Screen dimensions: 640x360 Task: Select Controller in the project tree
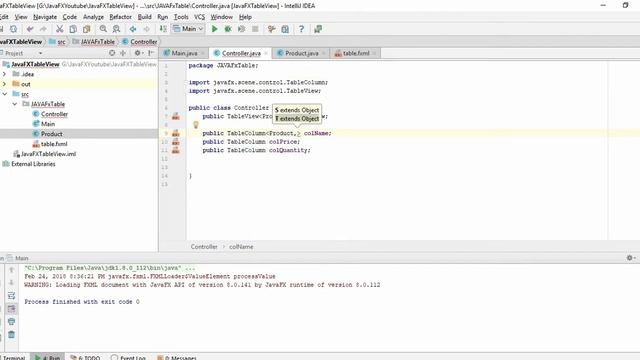click(x=54, y=114)
